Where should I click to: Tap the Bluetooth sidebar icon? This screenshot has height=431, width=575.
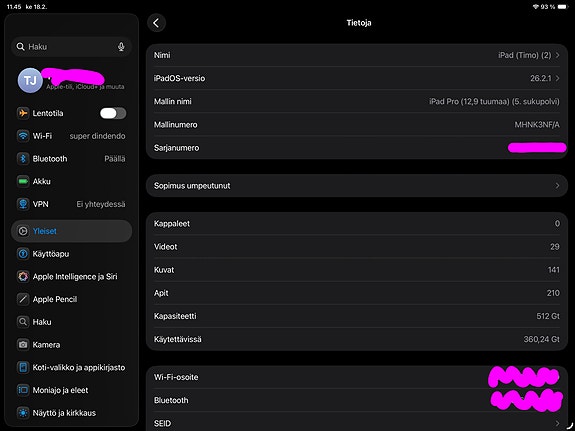23,158
